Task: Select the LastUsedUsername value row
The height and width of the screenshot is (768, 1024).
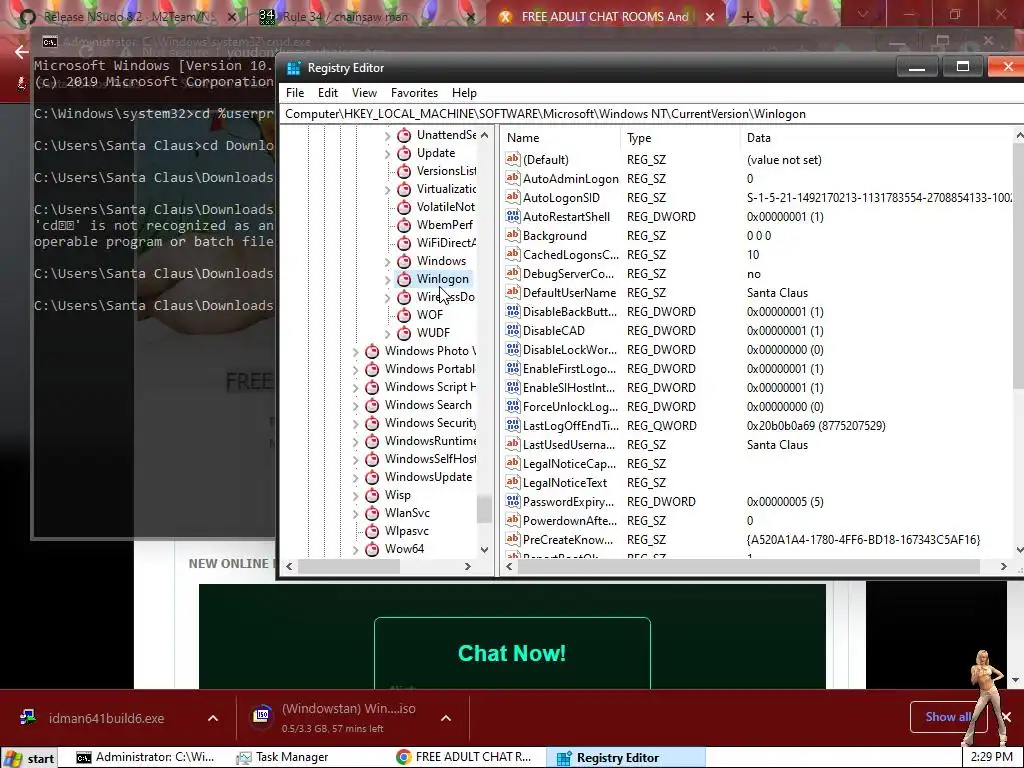Action: [758, 445]
